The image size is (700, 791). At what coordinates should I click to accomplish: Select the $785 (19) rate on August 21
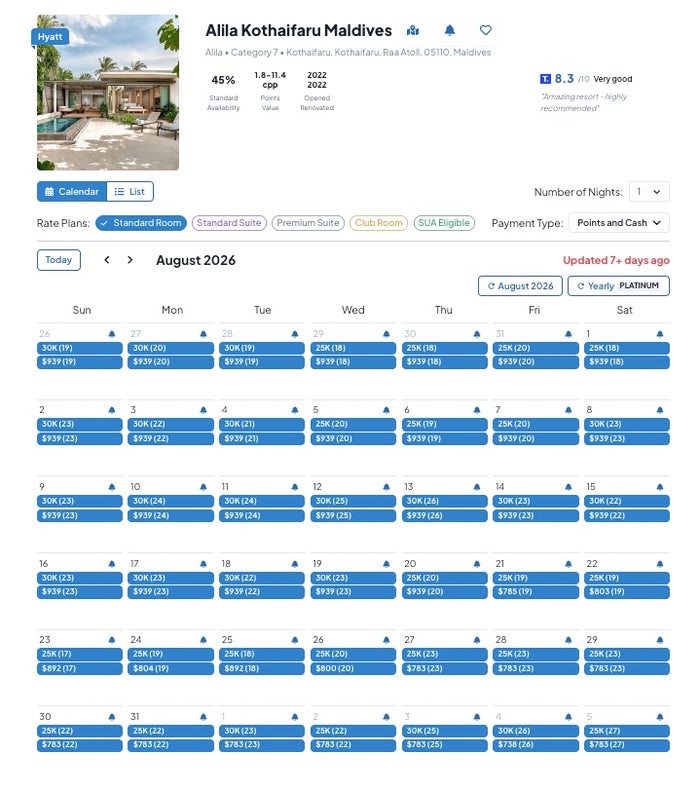click(x=536, y=592)
